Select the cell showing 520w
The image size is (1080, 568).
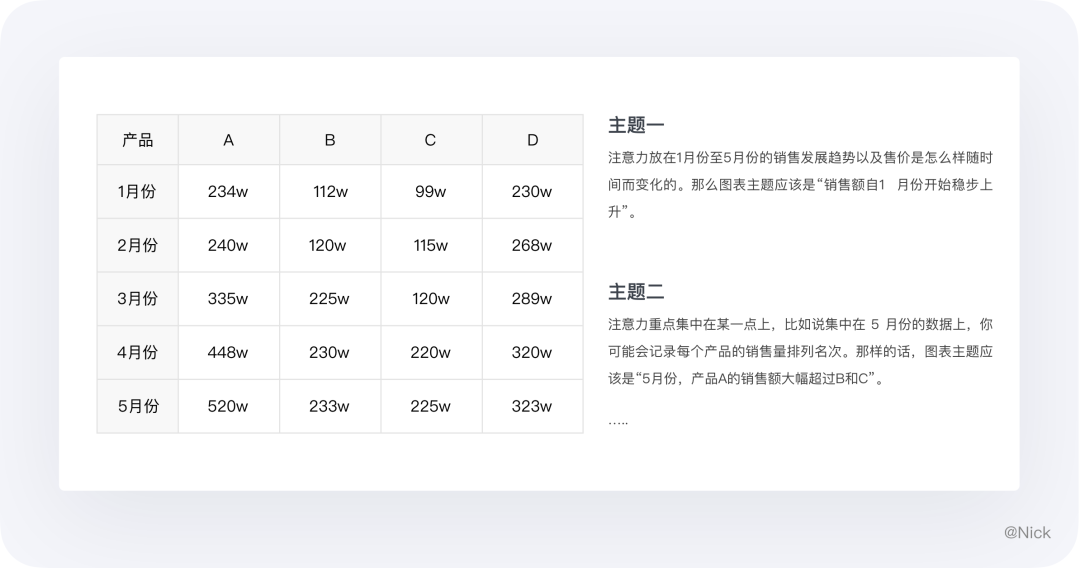[x=229, y=406]
